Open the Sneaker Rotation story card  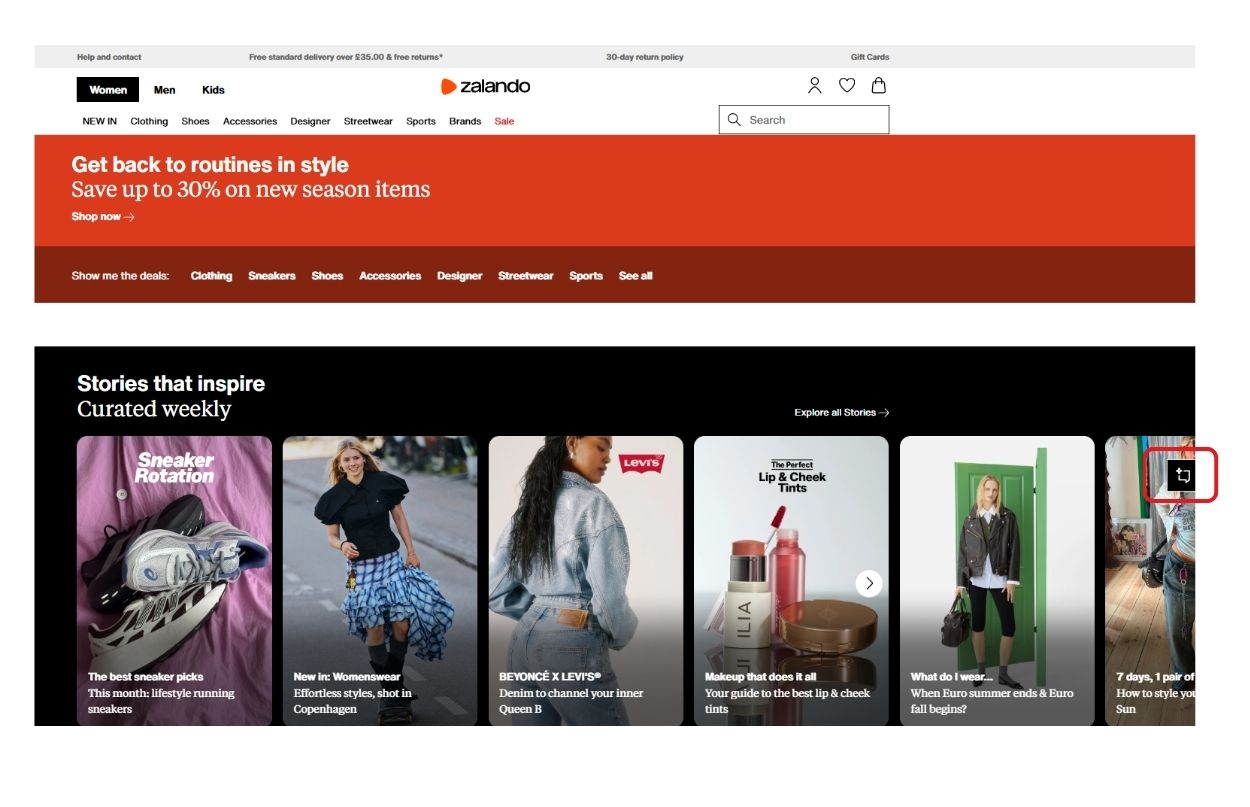coord(174,581)
